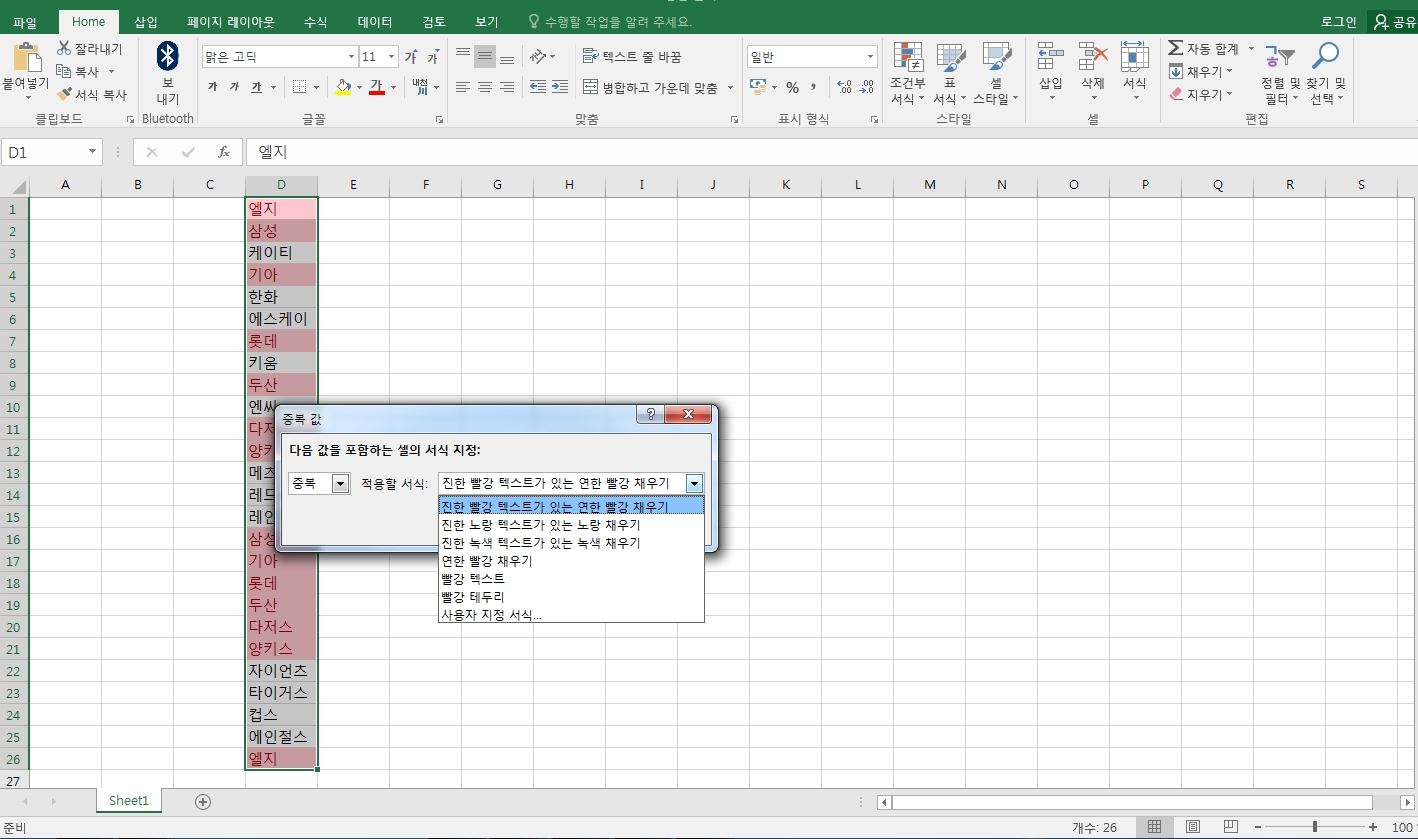The height and width of the screenshot is (839, 1418).
Task: Choose 빨강 텍스트 option
Action: [x=571, y=579]
